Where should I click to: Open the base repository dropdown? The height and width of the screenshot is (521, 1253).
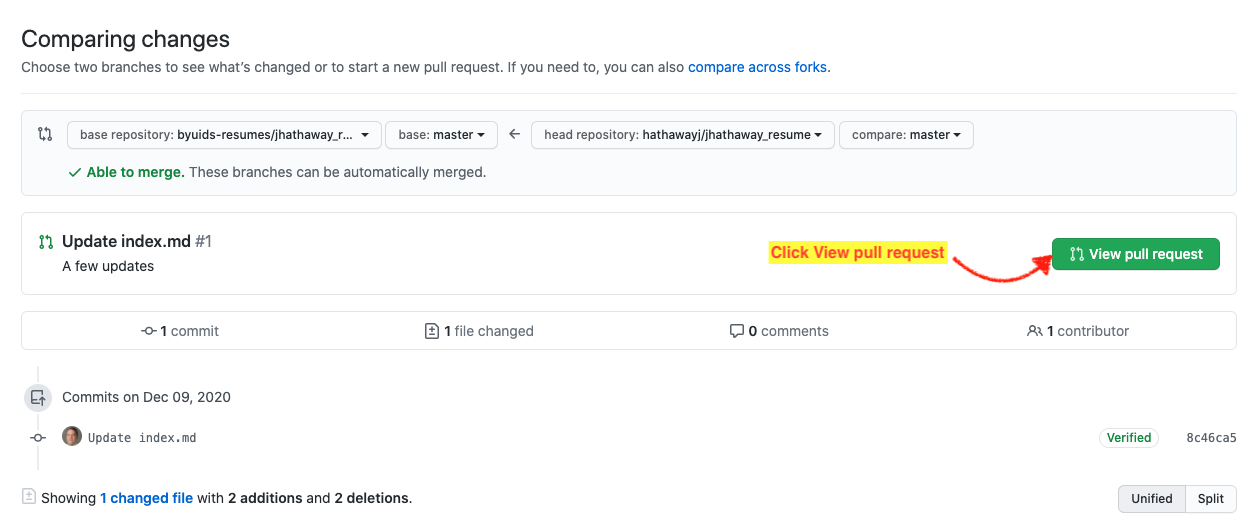[x=224, y=135]
